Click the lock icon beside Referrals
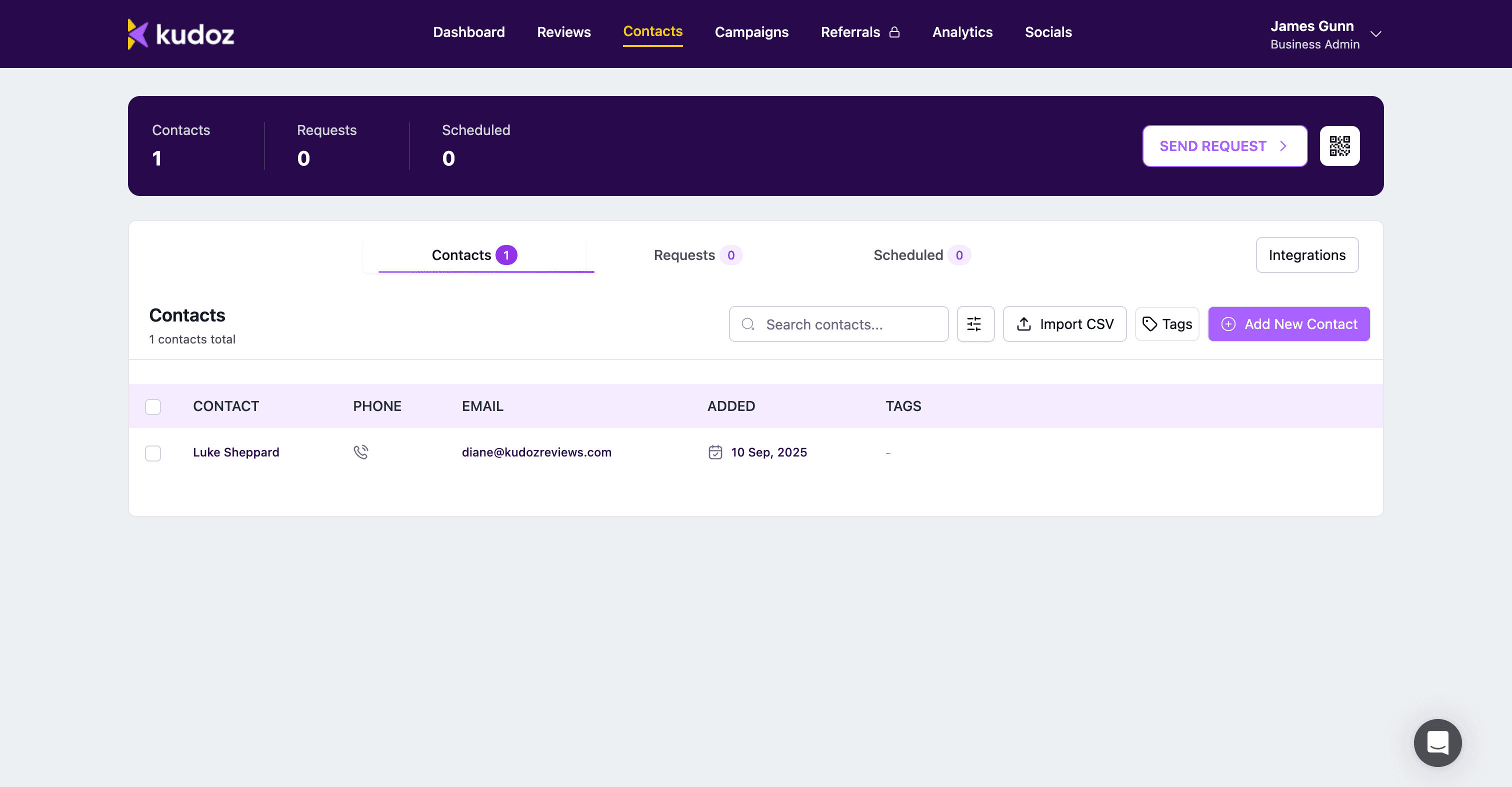 tap(894, 32)
